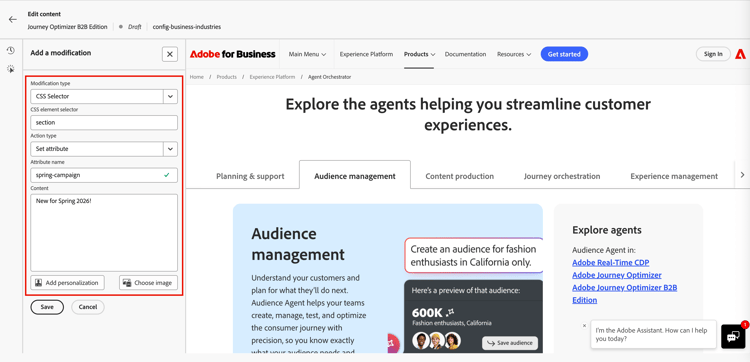This screenshot has width=750, height=362.
Task: Click the CSS element selector field
Action: tap(104, 122)
